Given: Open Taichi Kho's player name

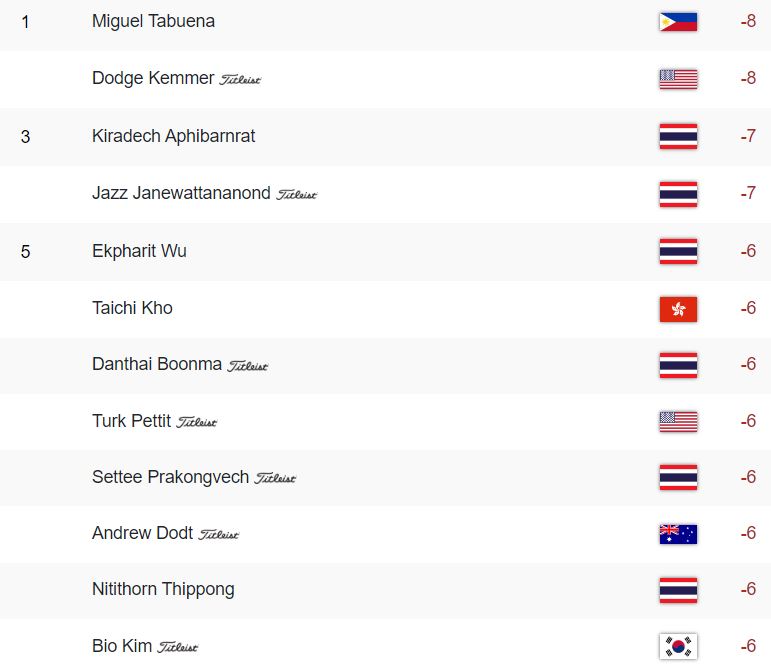Looking at the screenshot, I should 132,308.
